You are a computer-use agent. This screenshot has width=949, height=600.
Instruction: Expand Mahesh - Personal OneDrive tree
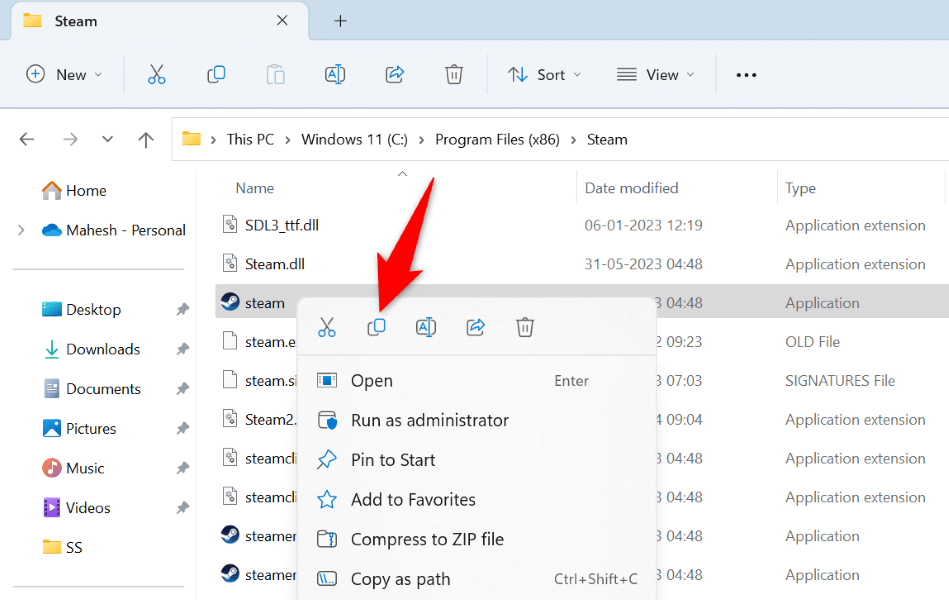tap(21, 230)
